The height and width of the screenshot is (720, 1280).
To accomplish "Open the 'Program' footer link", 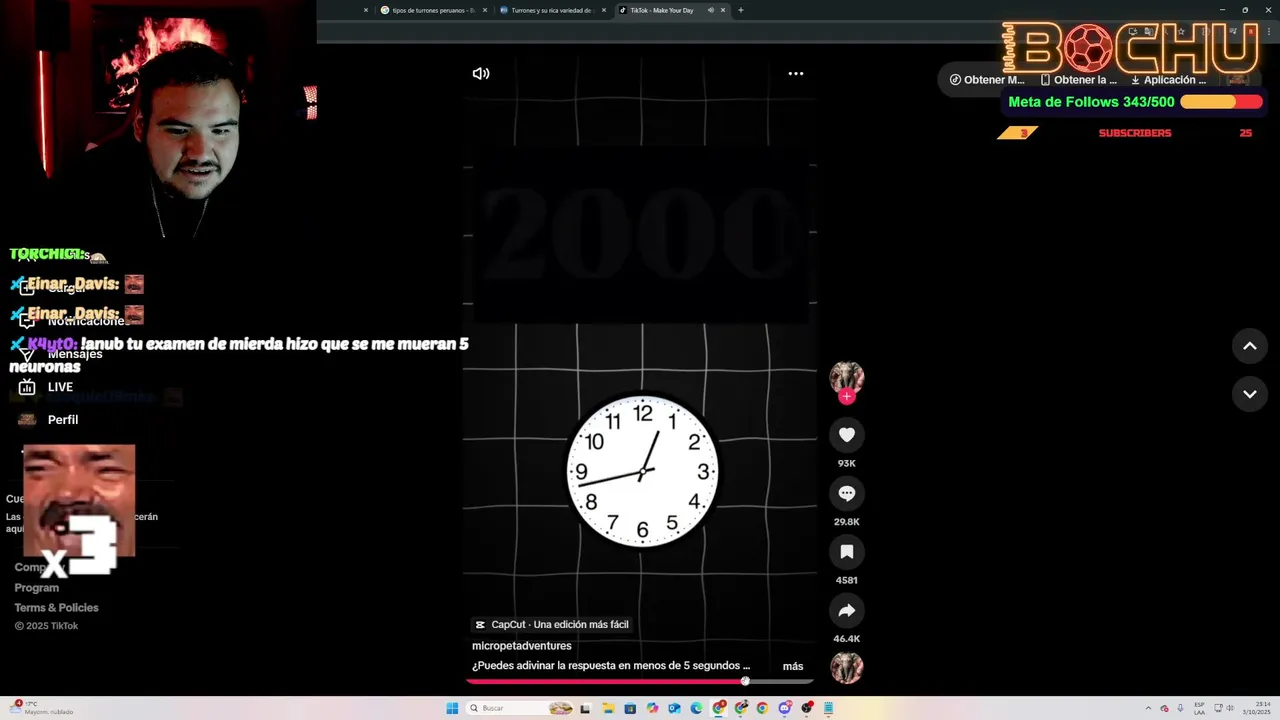I will coord(36,588).
